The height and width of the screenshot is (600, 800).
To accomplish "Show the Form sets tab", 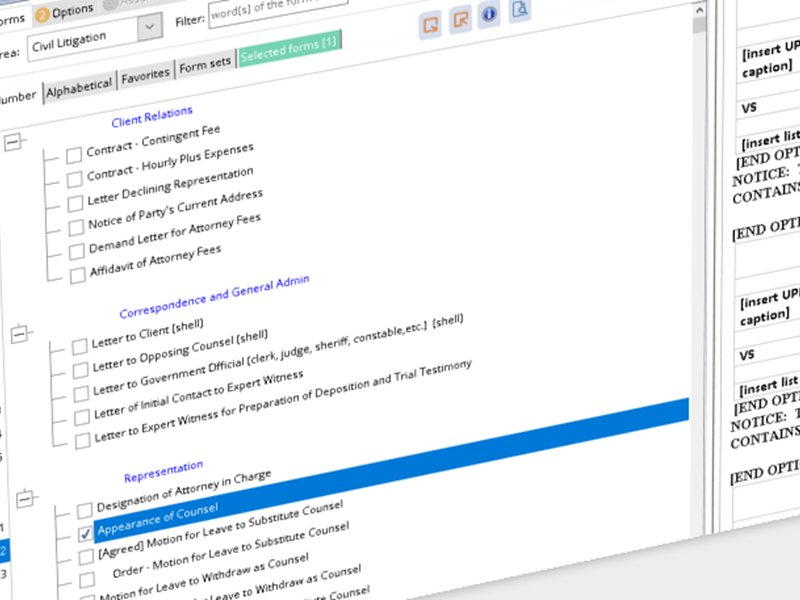I will (x=205, y=65).
